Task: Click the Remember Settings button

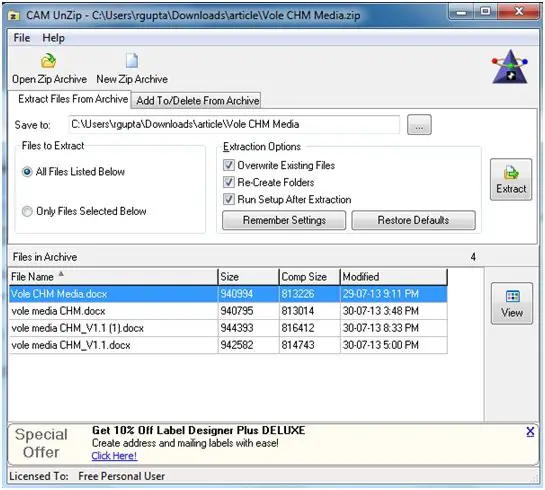Action: tap(284, 220)
